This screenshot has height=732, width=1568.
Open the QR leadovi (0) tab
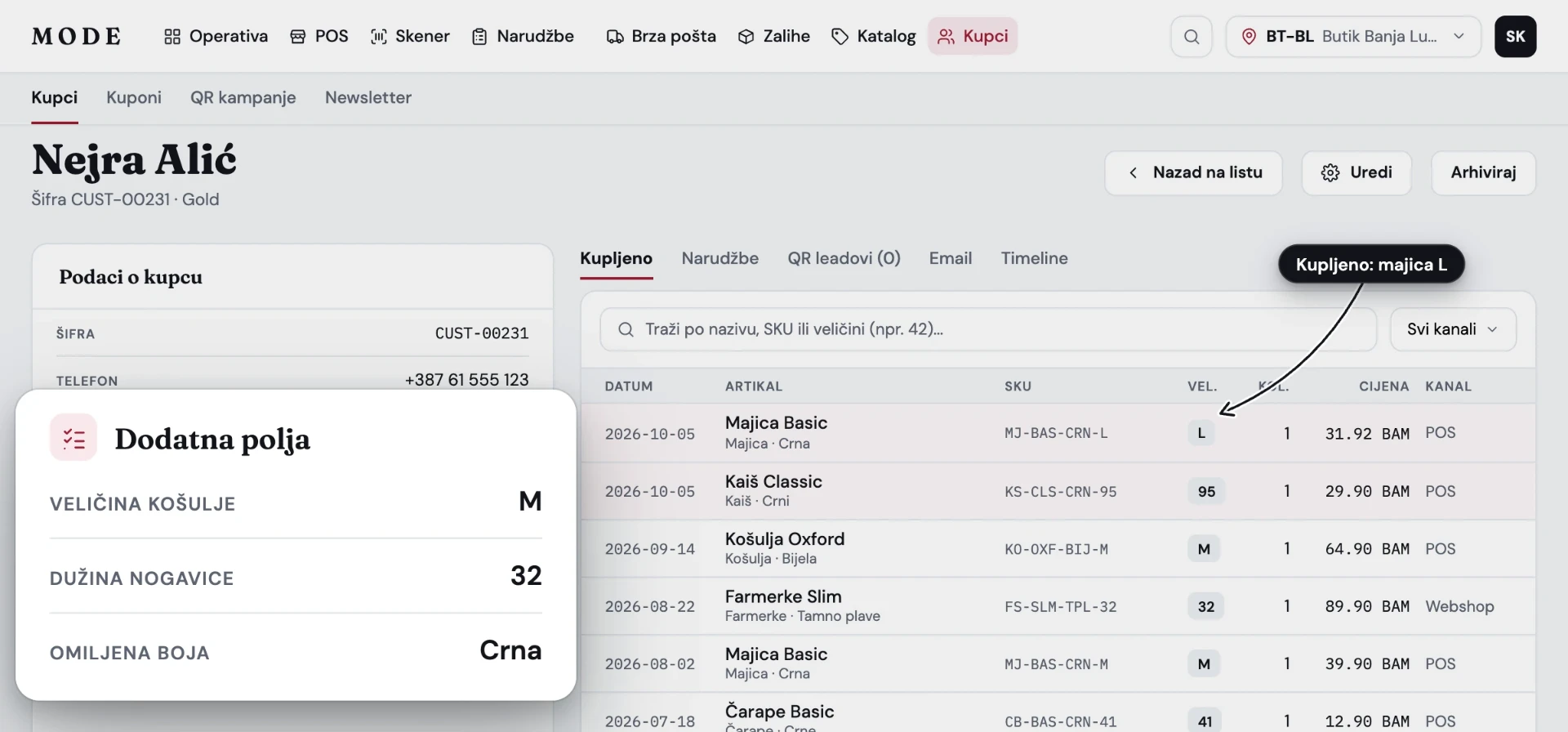click(x=844, y=258)
